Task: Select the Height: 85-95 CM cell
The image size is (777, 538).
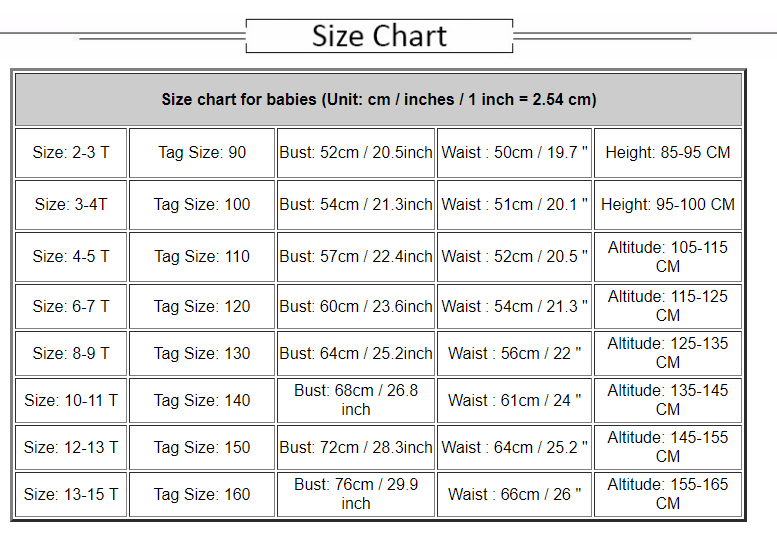Action: 668,153
